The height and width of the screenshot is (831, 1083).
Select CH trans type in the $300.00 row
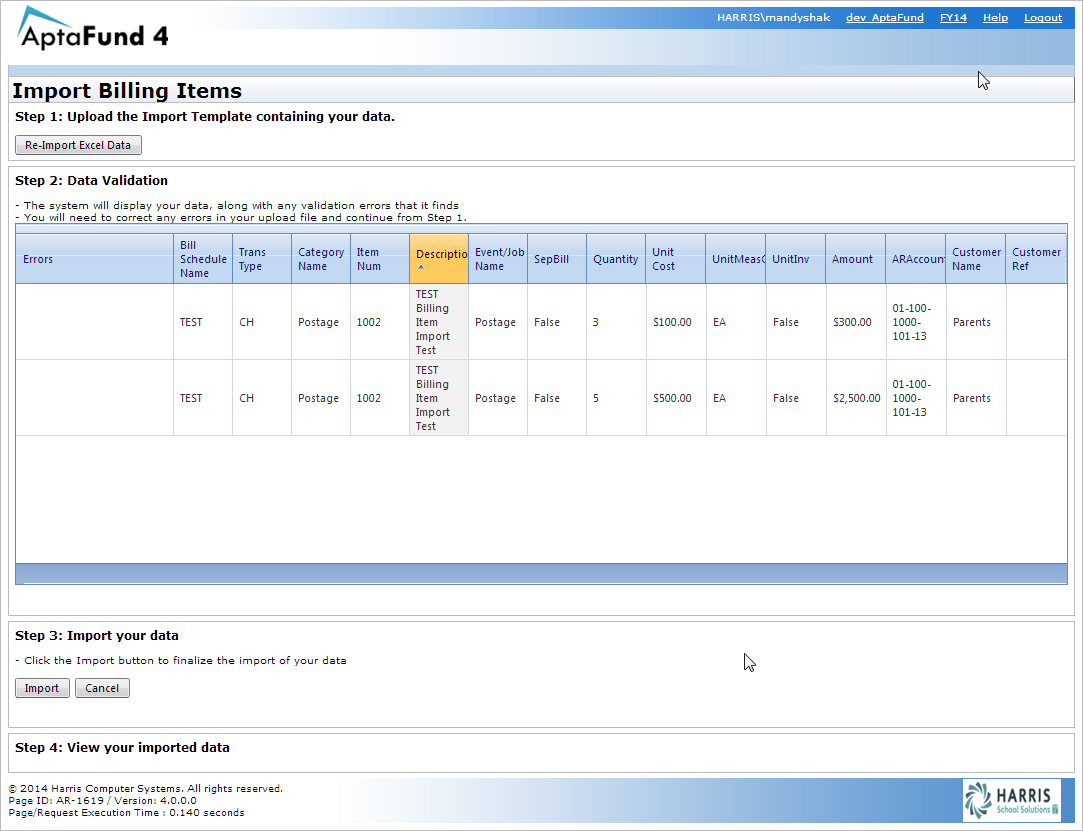click(262, 322)
